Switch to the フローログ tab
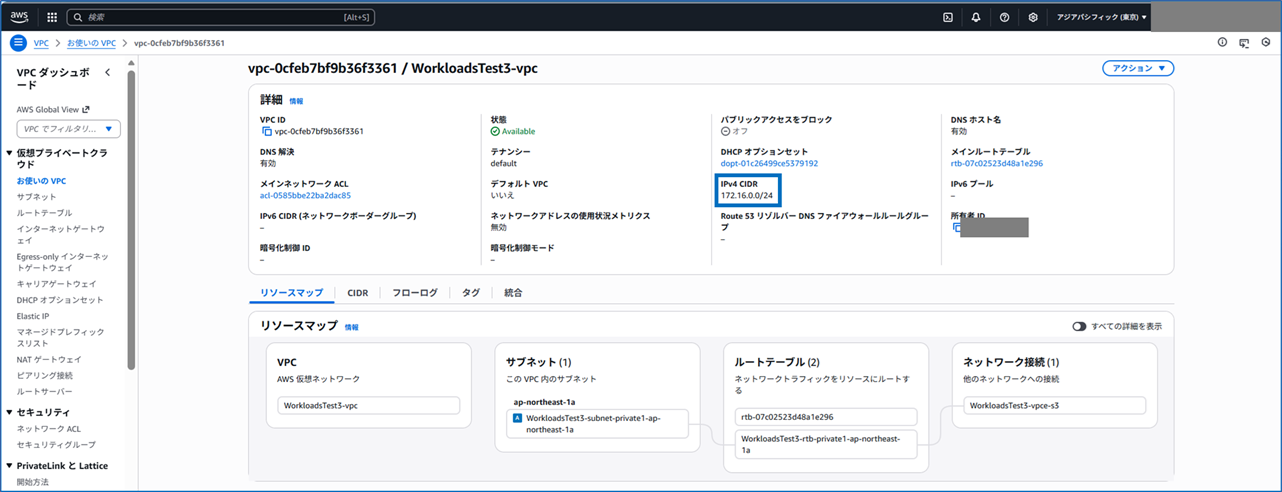Viewport: 1282px width, 492px height. click(x=414, y=293)
